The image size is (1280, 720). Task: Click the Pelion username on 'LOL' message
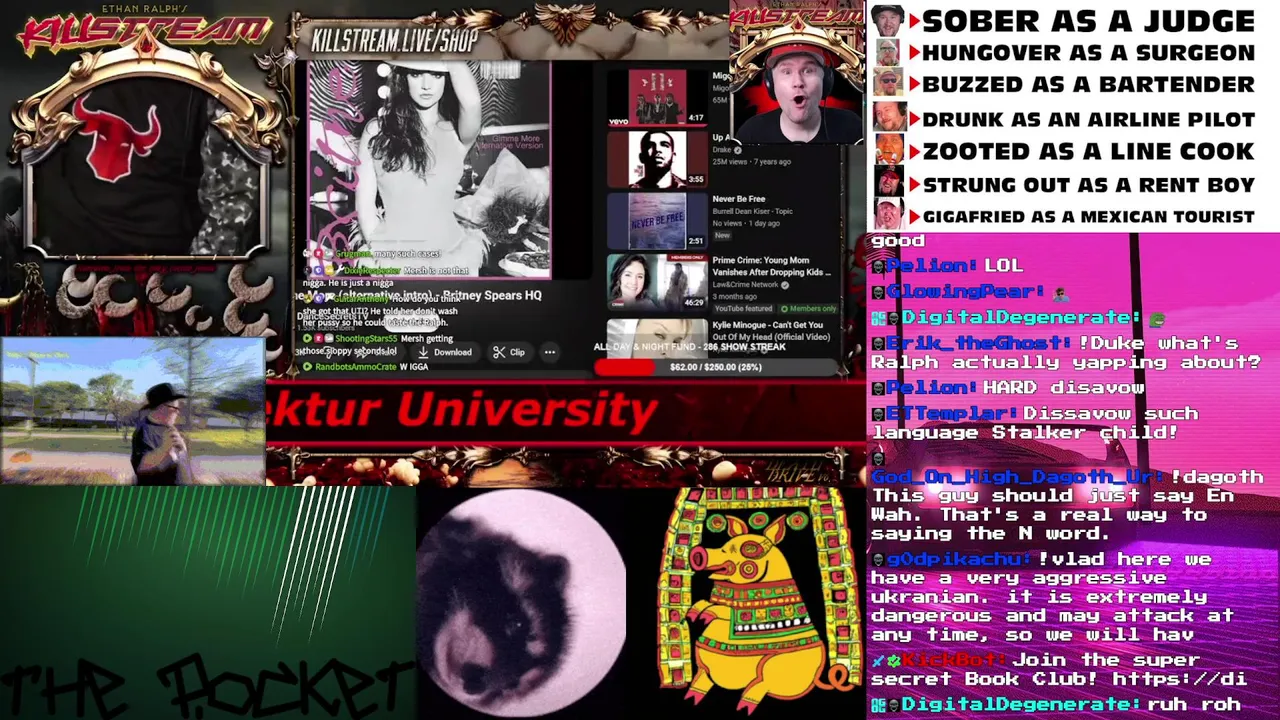pos(930,265)
